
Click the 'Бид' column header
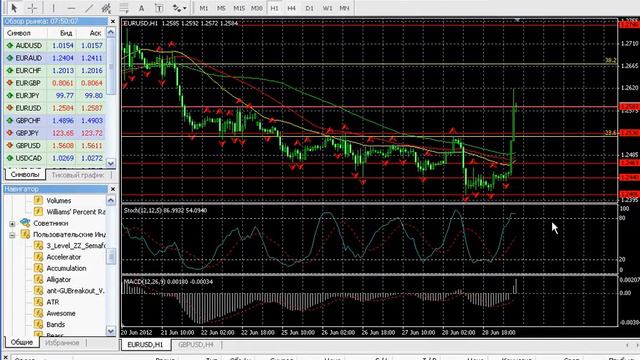[66, 33]
